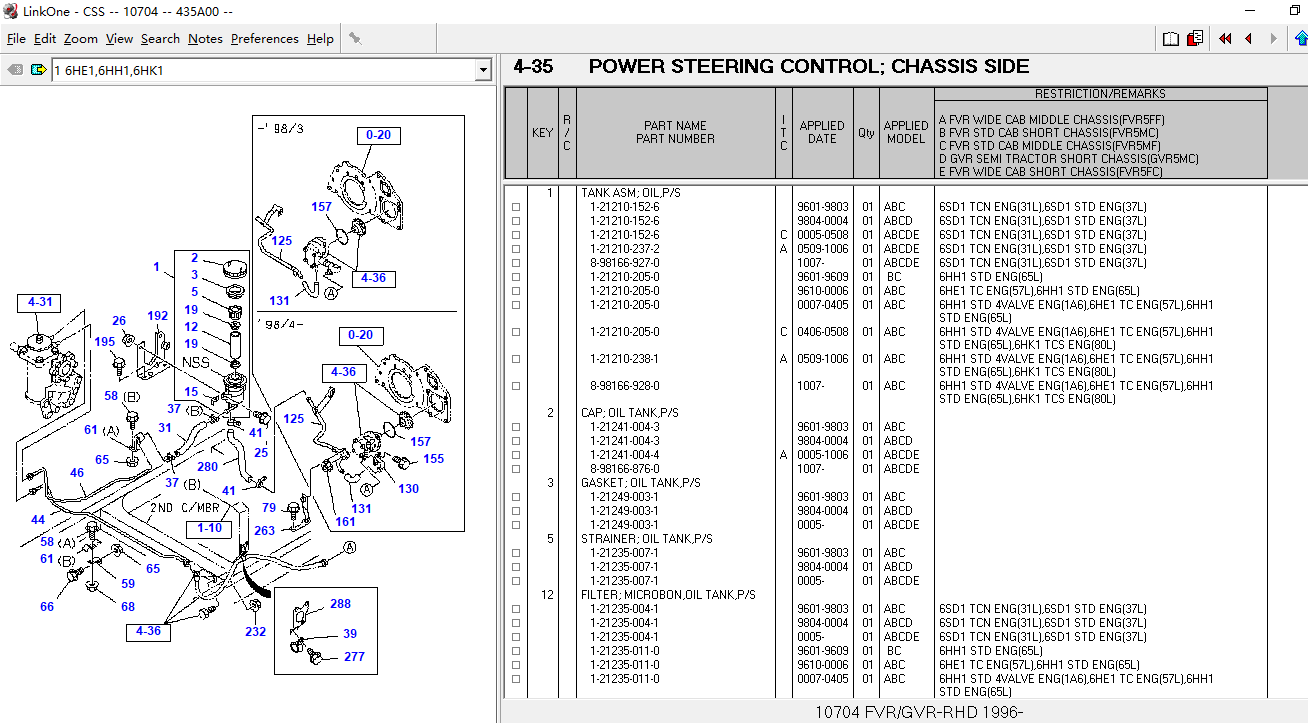Image resolution: width=1308 pixels, height=723 pixels.
Task: Tick the checkbox for part 1-21210-237-2
Action: (x=516, y=249)
